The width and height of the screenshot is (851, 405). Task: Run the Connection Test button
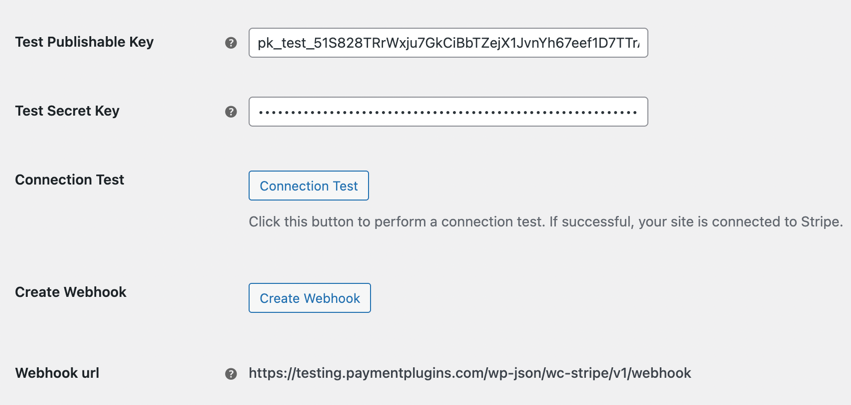309,186
